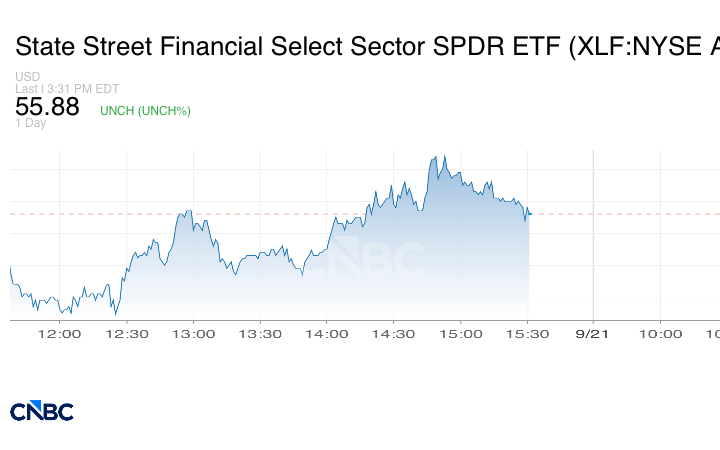Click the 9/21 date axis label
The height and width of the screenshot is (450, 720).
coord(592,334)
